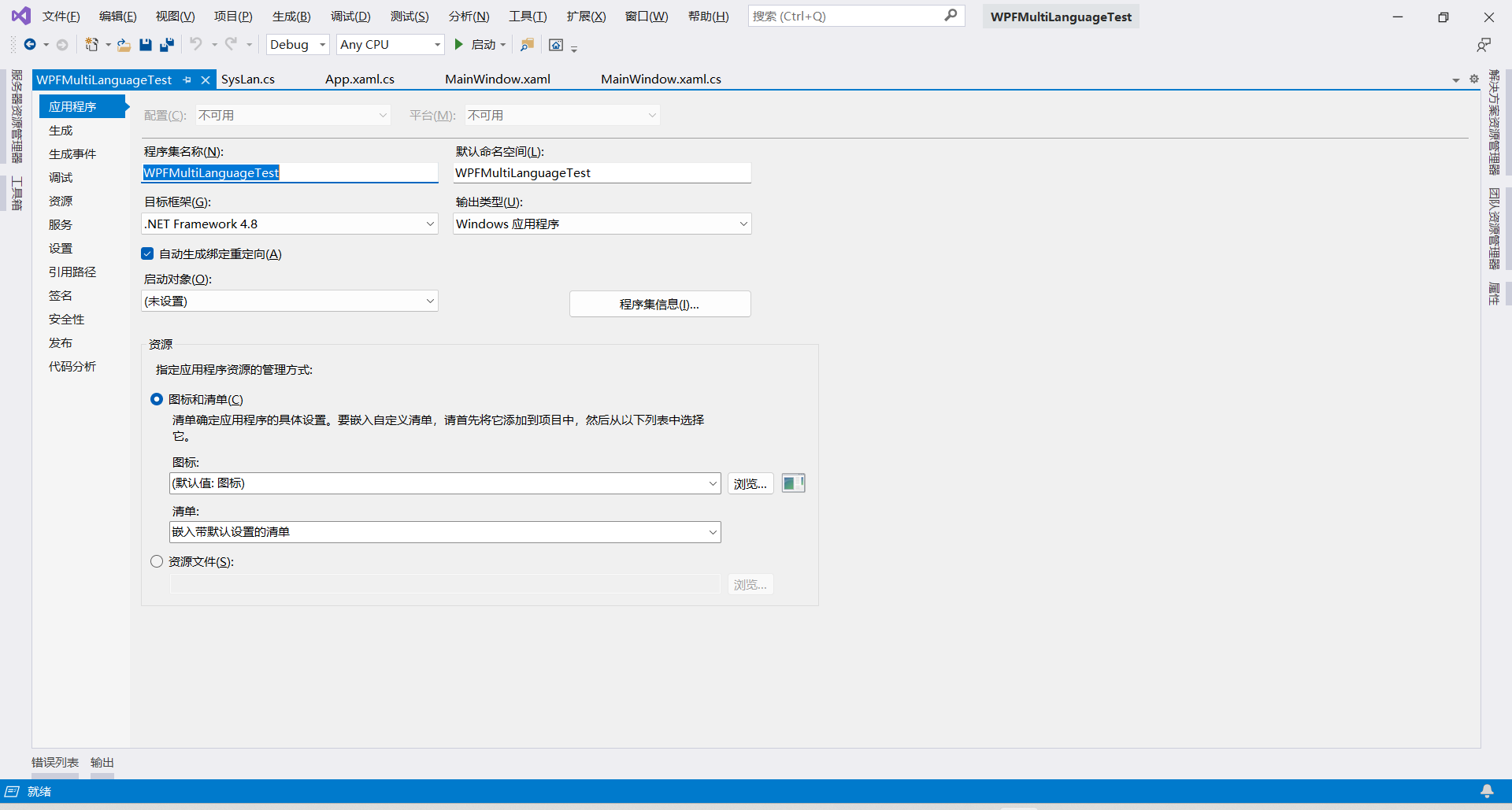The width and height of the screenshot is (1512, 810).
Task: Toggle auto-generate binding redirects checkbox
Action: point(147,253)
